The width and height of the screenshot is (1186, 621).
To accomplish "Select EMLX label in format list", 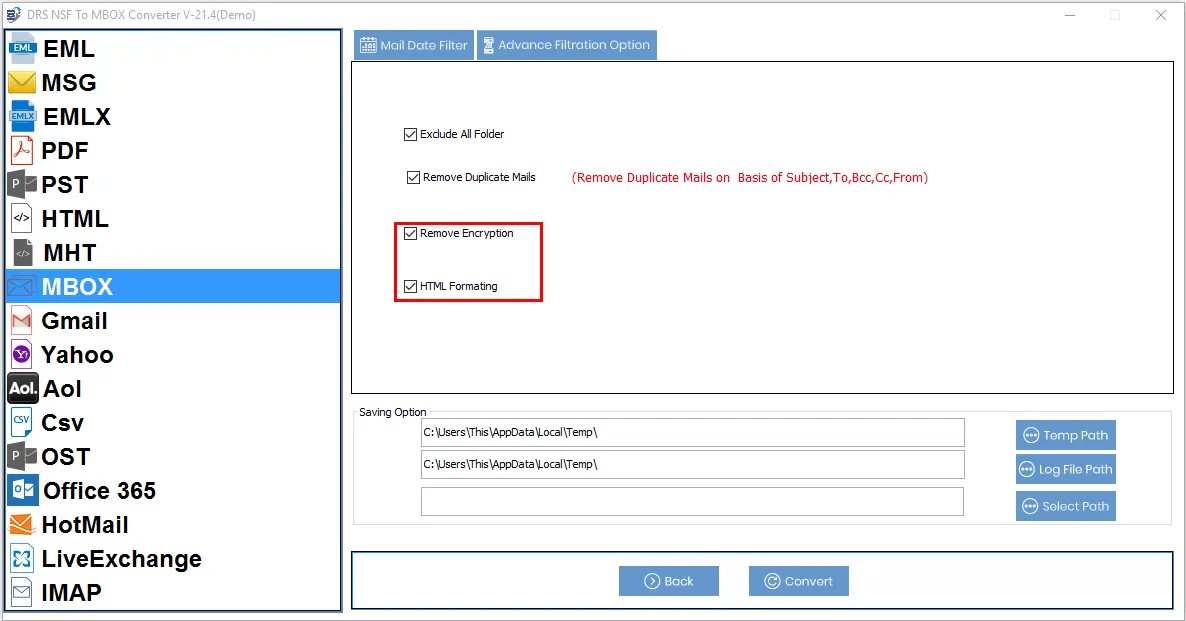I will (77, 116).
